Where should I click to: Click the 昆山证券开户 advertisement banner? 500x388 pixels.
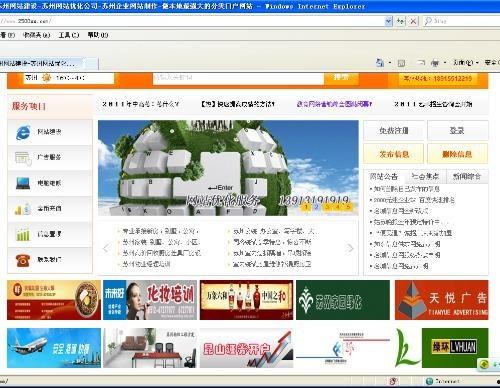(247, 348)
